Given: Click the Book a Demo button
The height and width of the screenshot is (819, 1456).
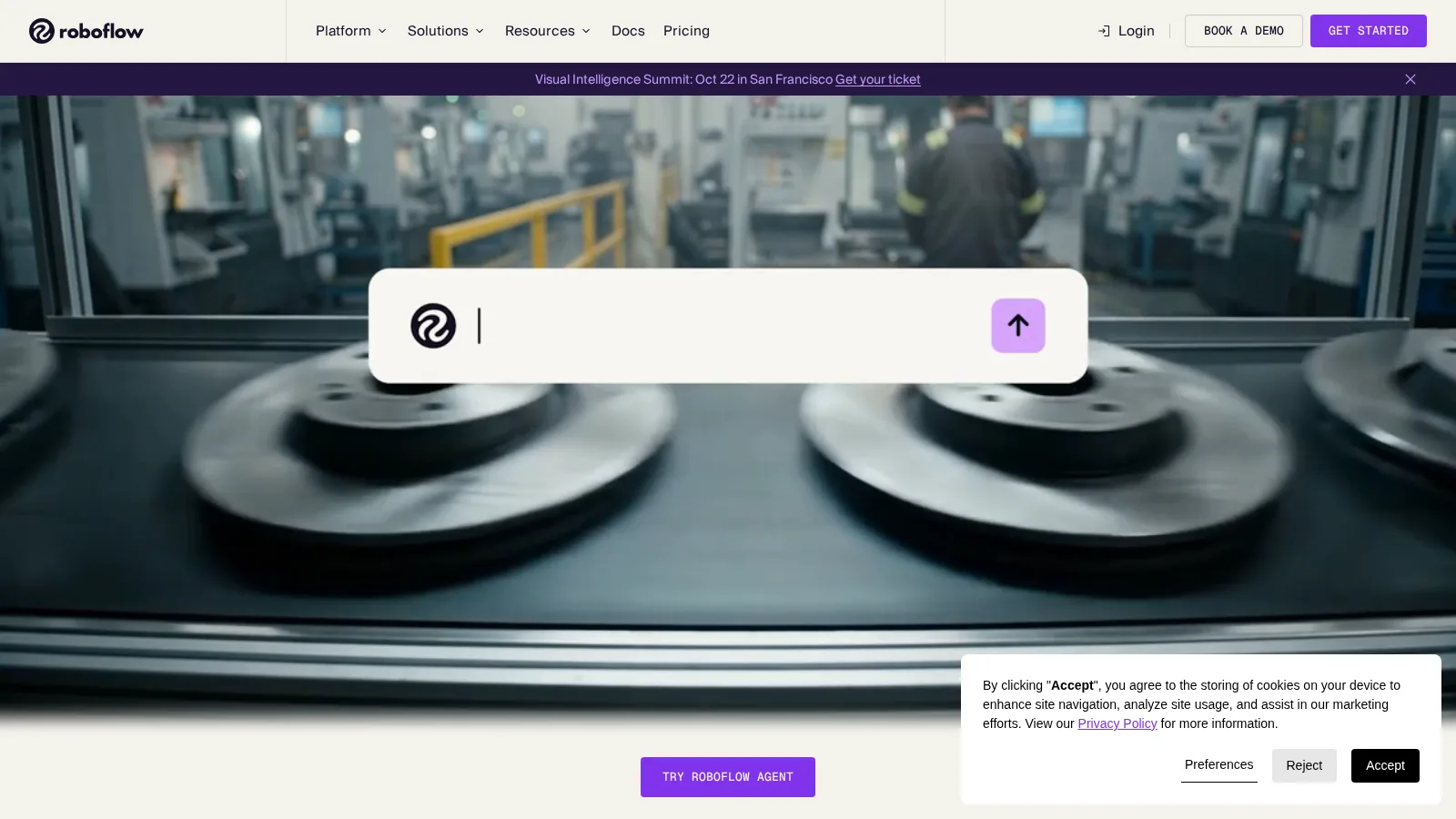Looking at the screenshot, I should click(x=1243, y=31).
